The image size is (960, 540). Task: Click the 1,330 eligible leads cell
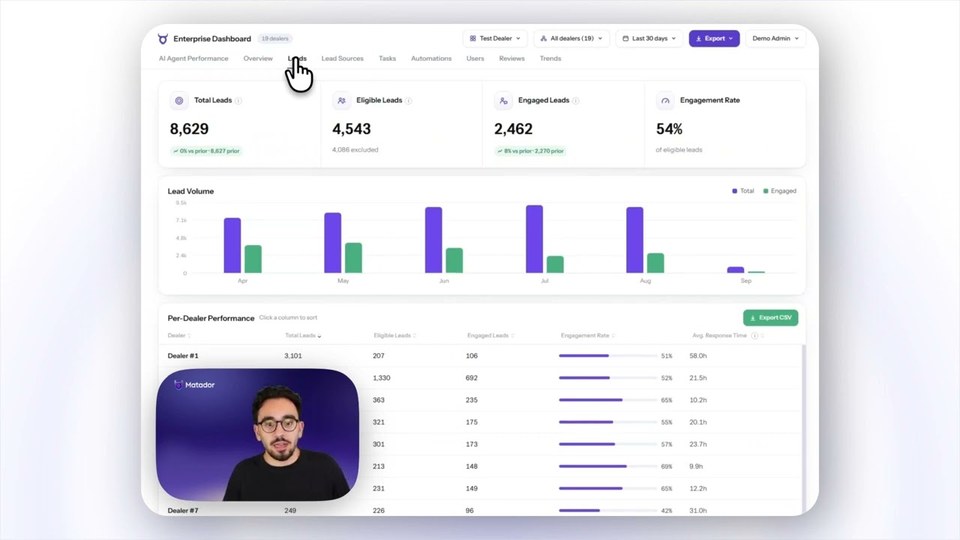pos(381,378)
